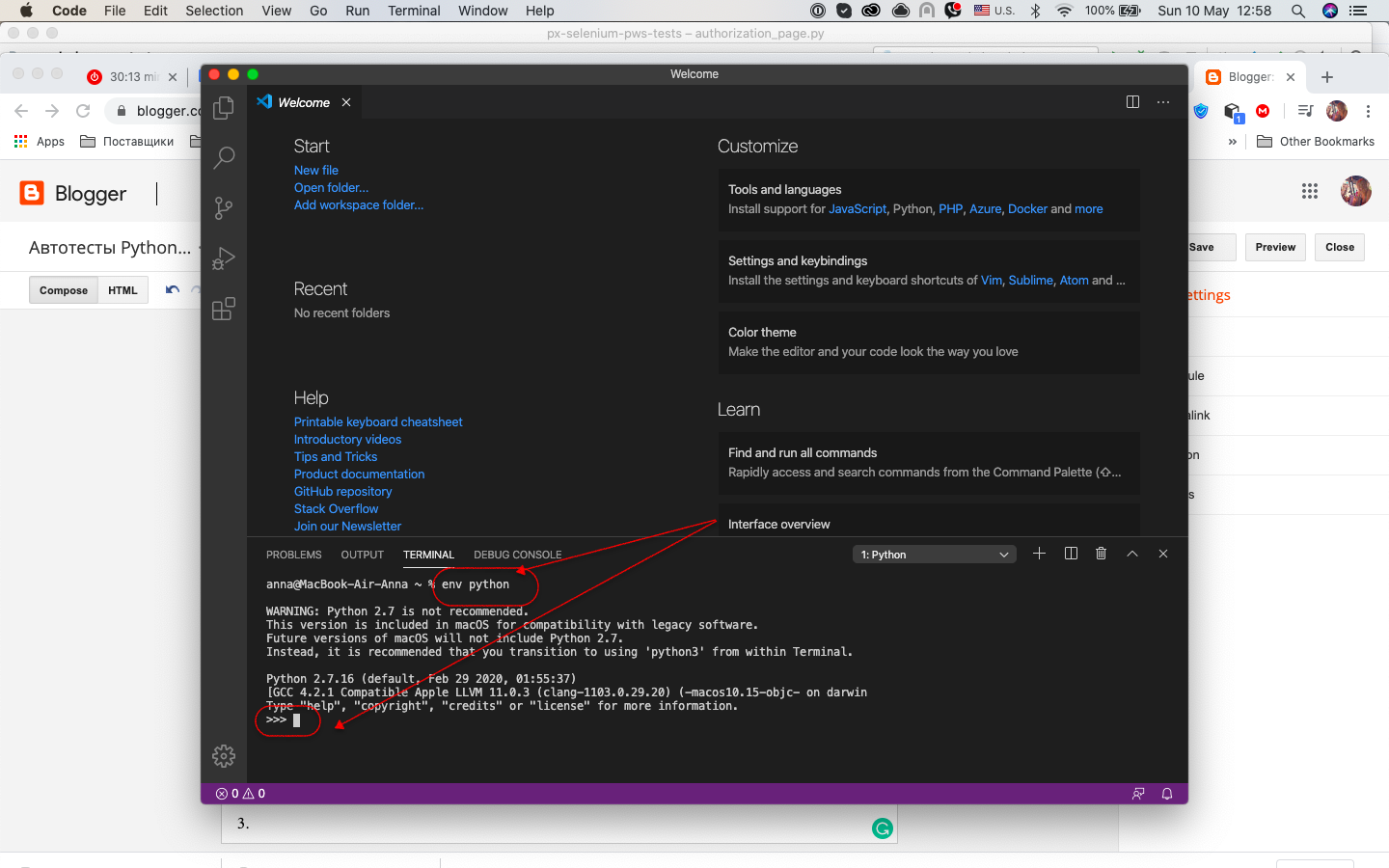The width and height of the screenshot is (1389, 868).
Task: Click the JavaScript language support link
Action: point(858,209)
